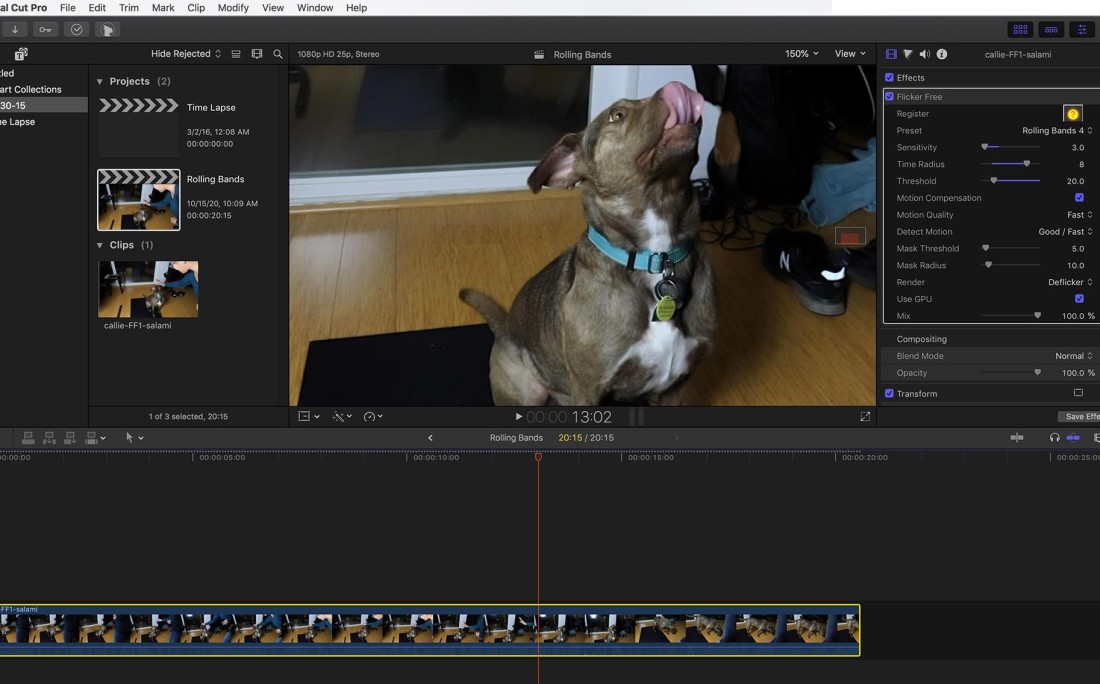Screen dimensions: 1100x684
Task: Open the keyword editor key icon
Action: 45,30
